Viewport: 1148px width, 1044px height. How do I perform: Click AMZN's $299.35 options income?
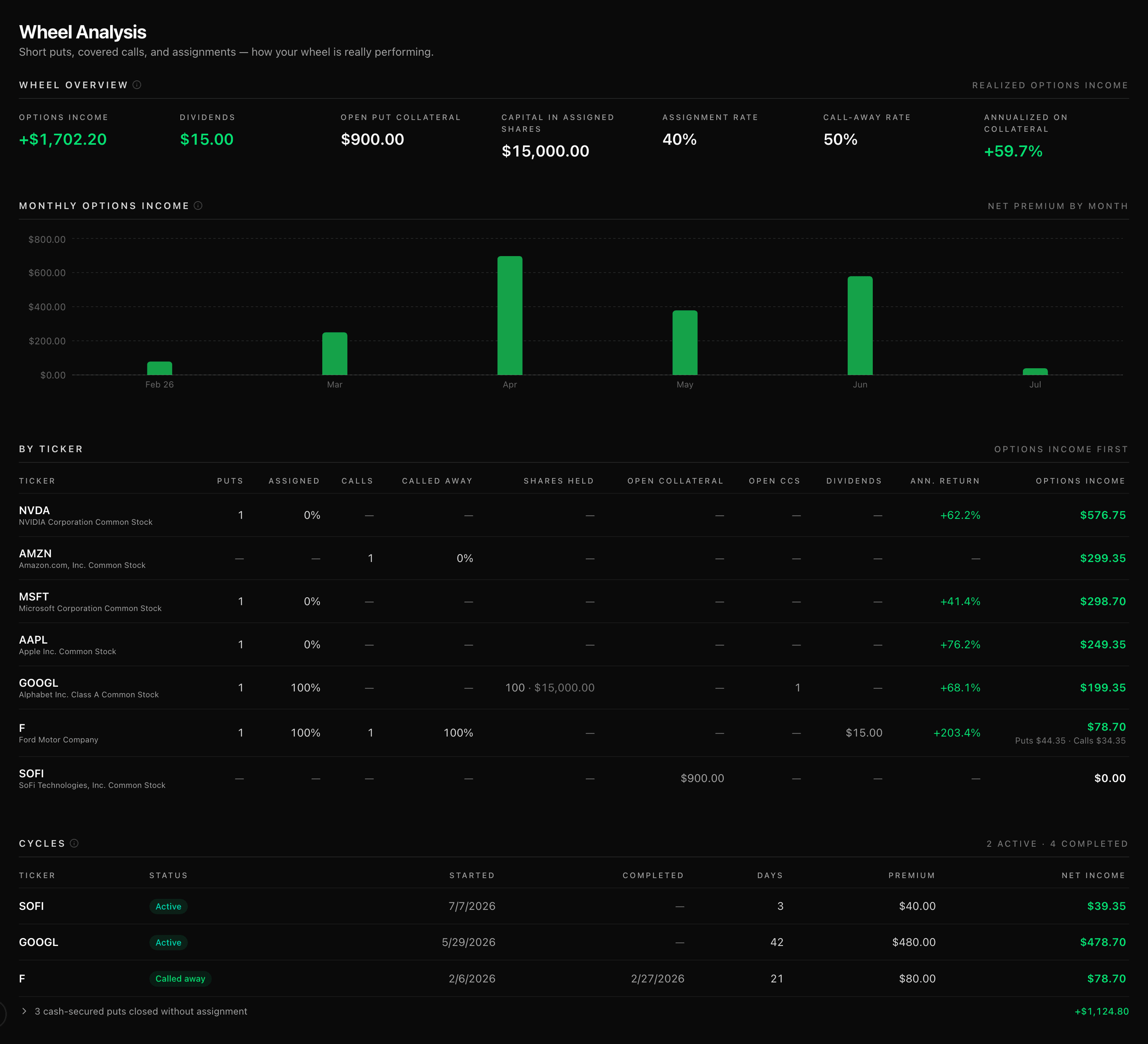(x=1103, y=558)
